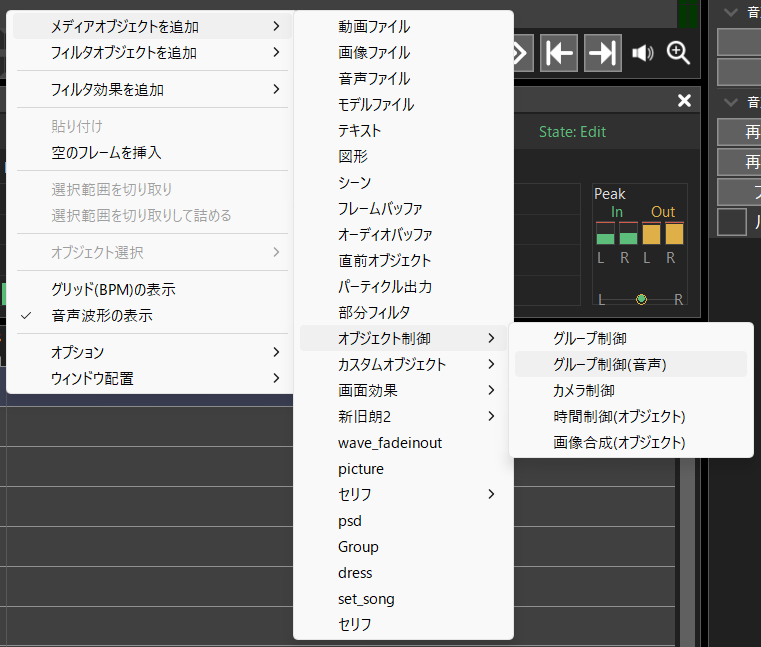This screenshot has height=647, width=761.
Task: Select the dress entry
Action: 403,573
